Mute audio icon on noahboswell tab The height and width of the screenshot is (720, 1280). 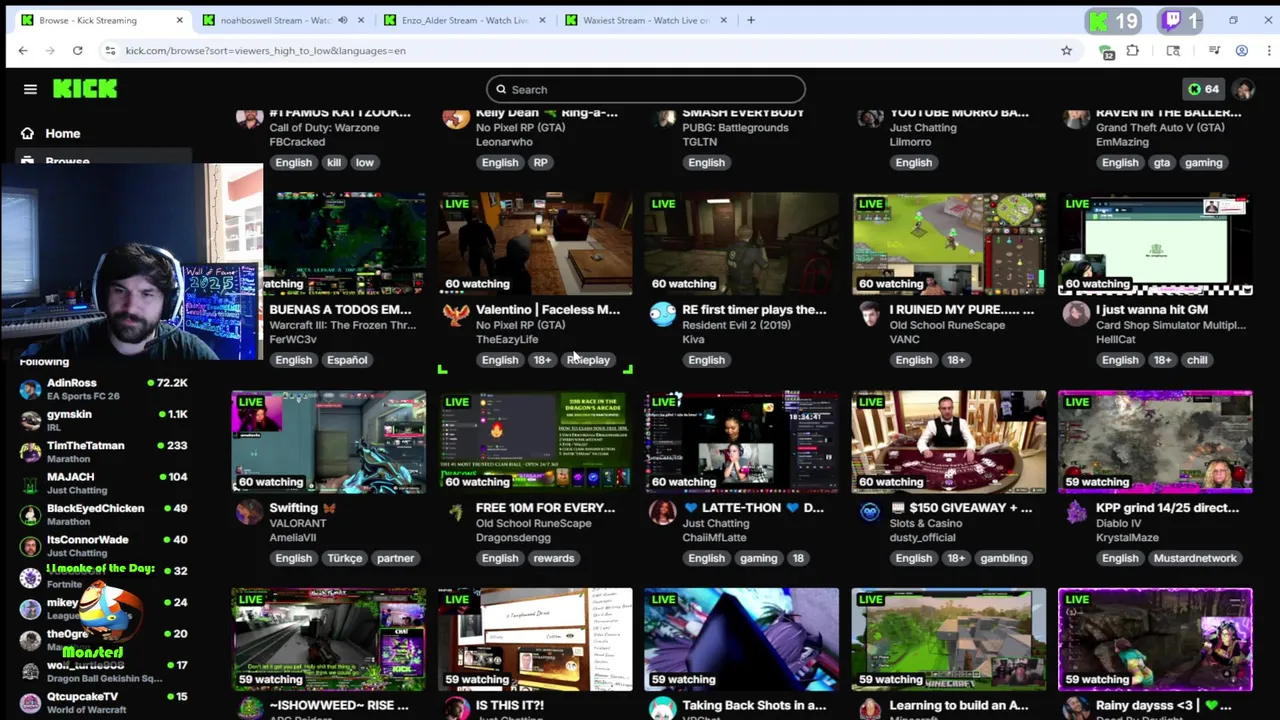(343, 20)
